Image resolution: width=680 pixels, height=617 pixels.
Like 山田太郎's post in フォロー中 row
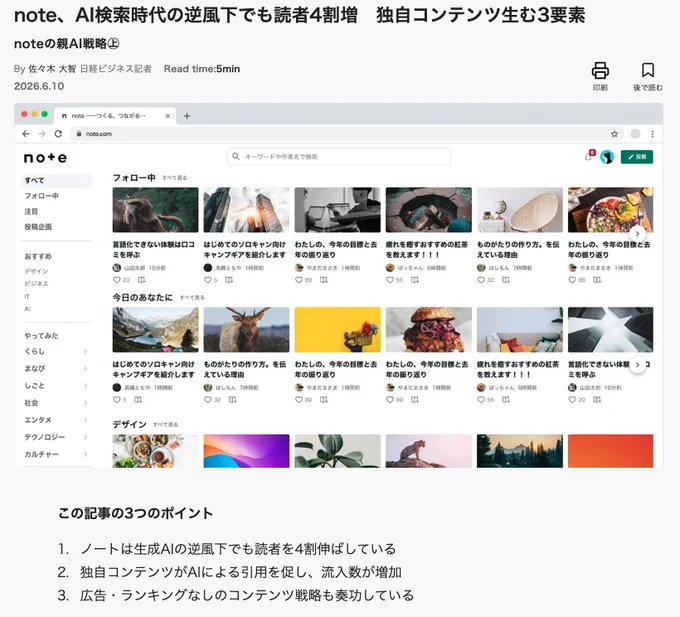pos(116,280)
